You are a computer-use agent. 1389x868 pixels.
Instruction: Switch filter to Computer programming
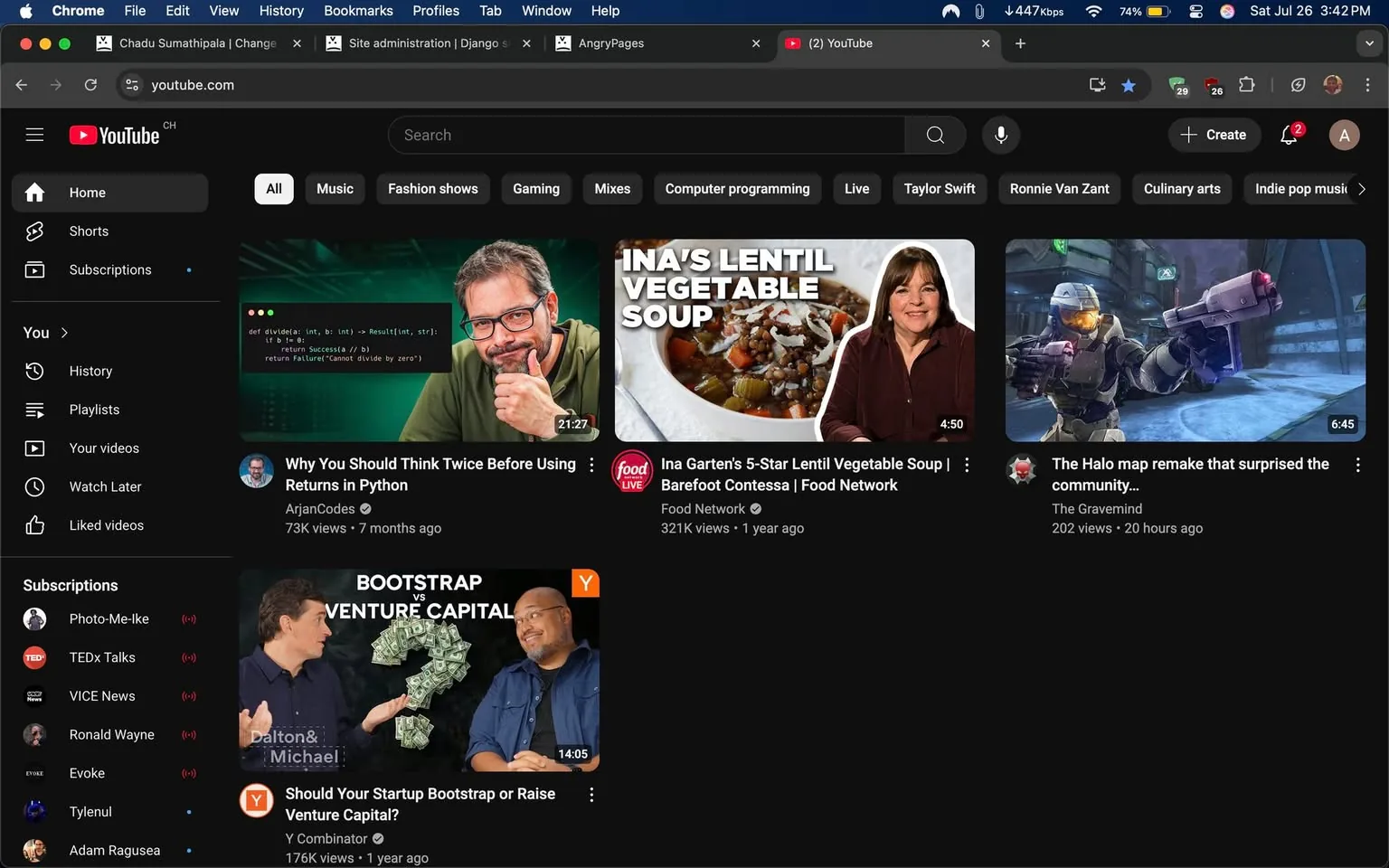click(x=737, y=188)
